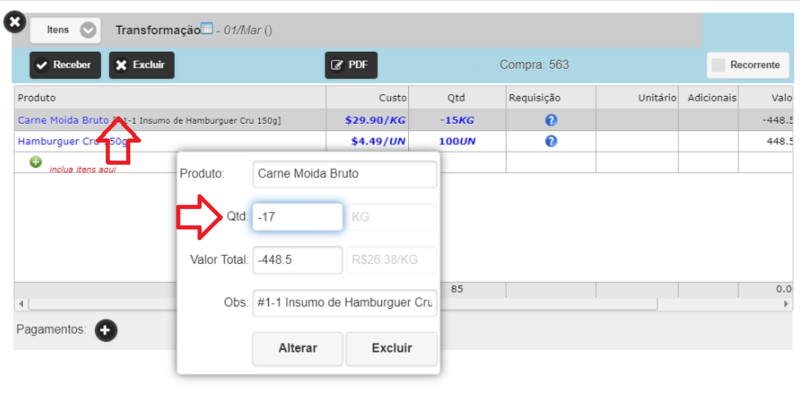800x395 pixels.
Task: Click the -15KG quantity cell
Action: coord(457,120)
